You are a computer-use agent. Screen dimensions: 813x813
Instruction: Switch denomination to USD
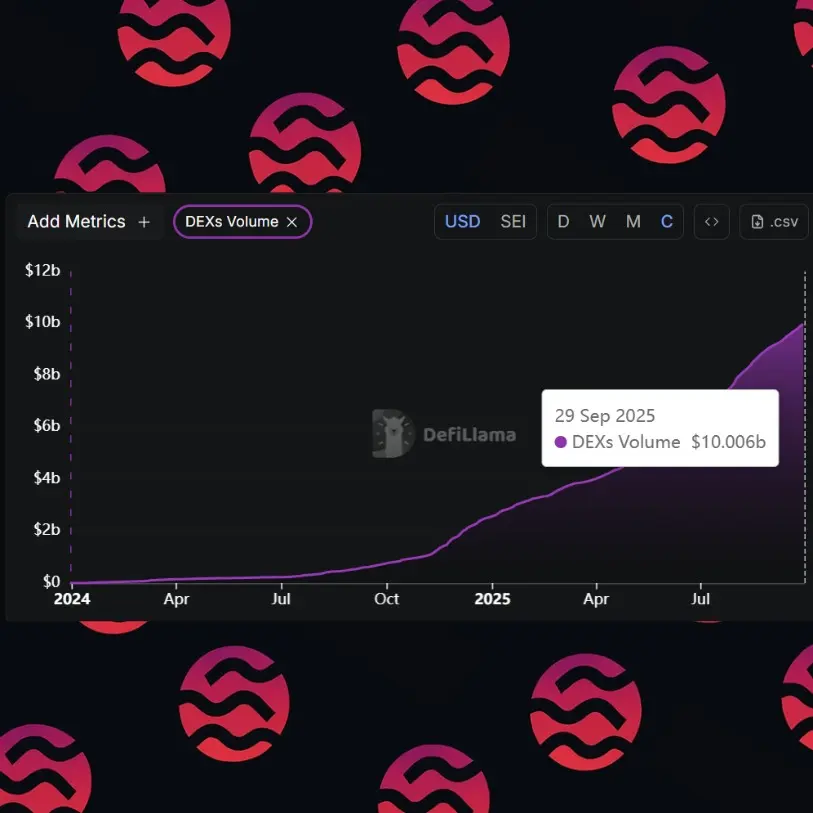click(x=462, y=222)
